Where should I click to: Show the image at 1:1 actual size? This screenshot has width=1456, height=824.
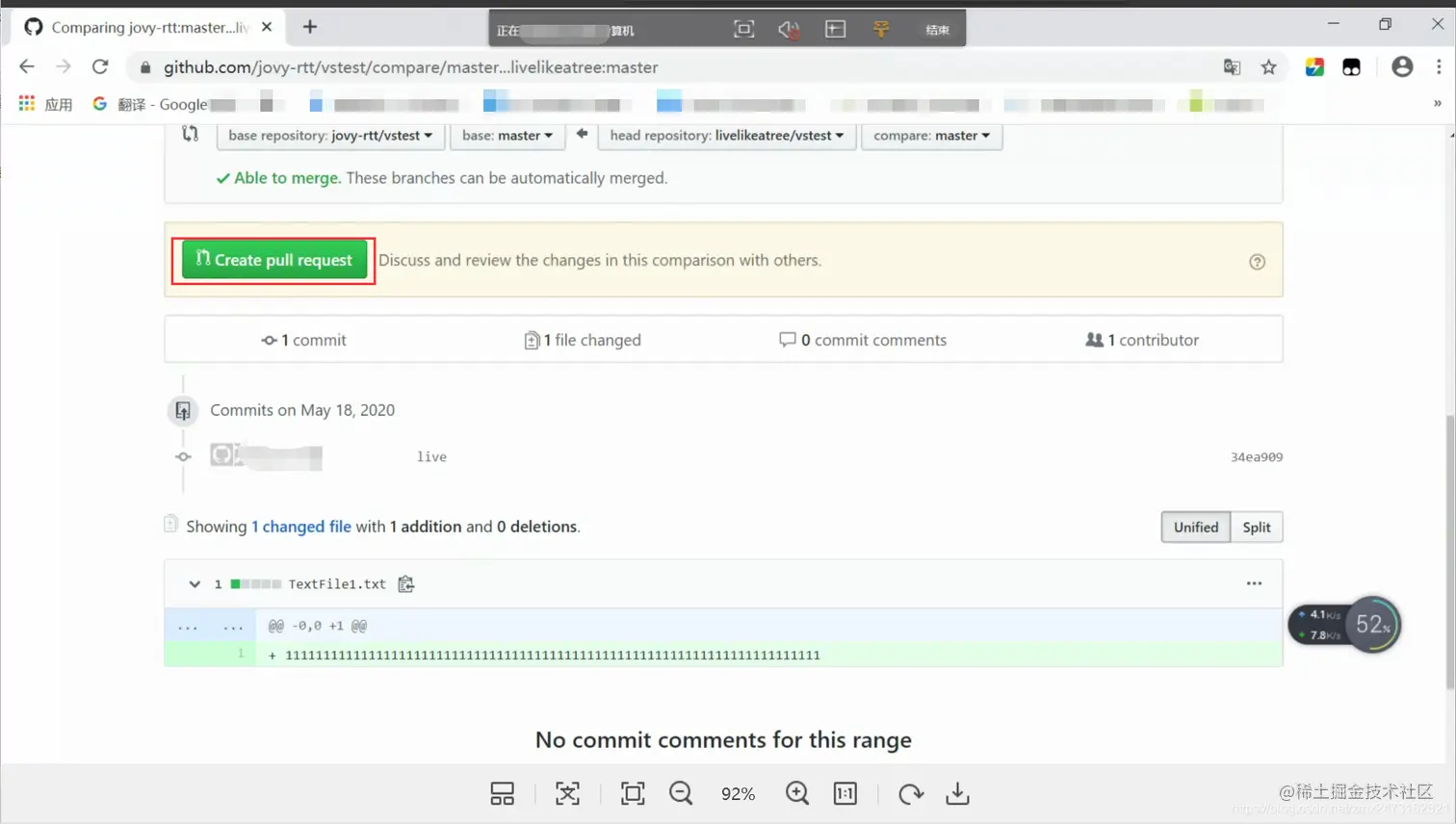845,793
